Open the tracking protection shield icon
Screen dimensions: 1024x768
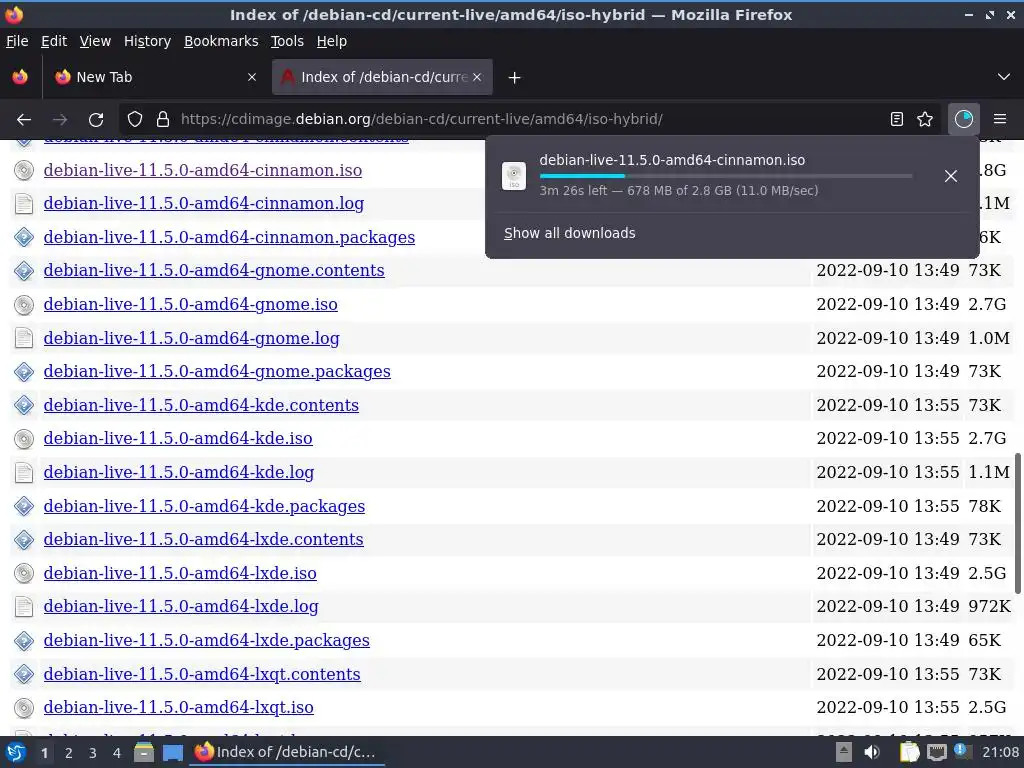tap(135, 119)
